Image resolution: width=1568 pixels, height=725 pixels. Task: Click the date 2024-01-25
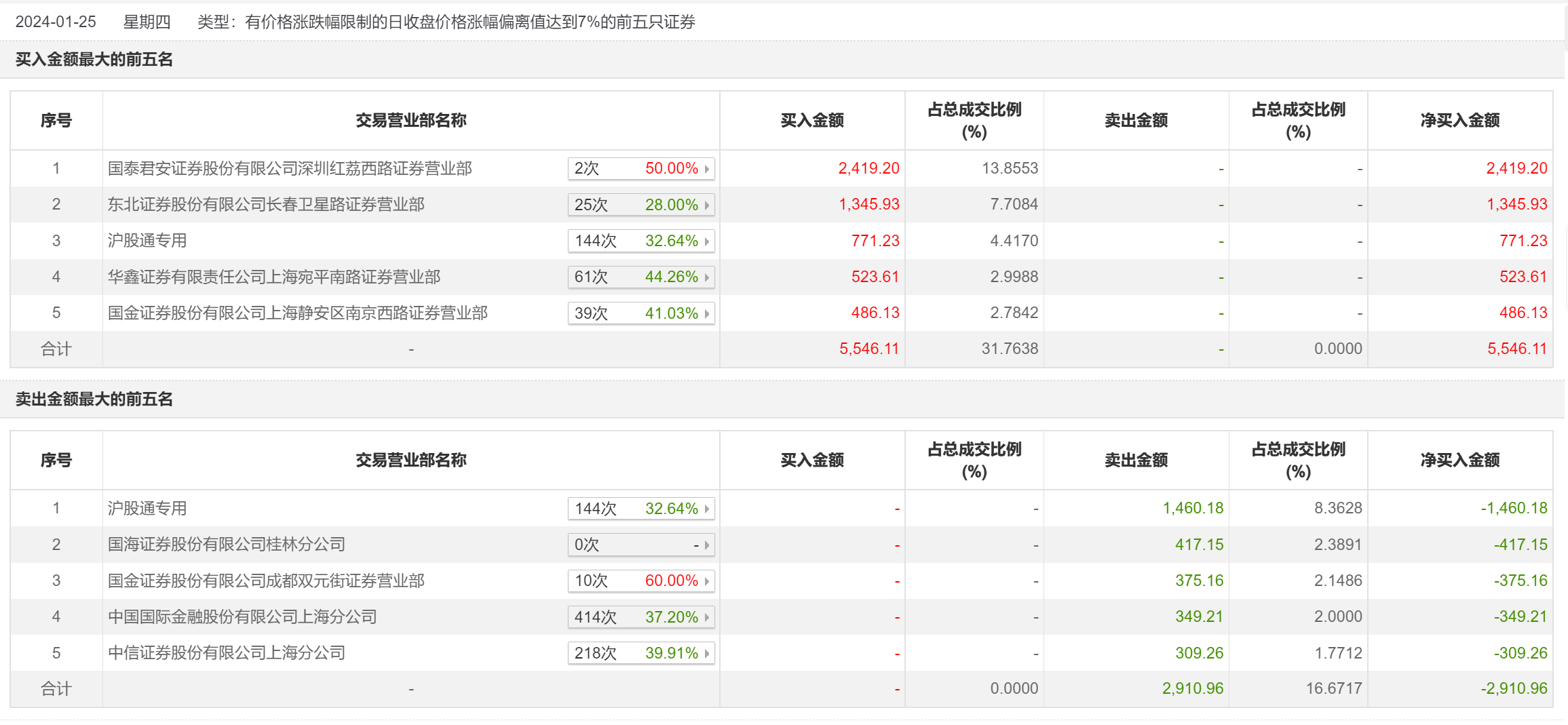point(56,22)
